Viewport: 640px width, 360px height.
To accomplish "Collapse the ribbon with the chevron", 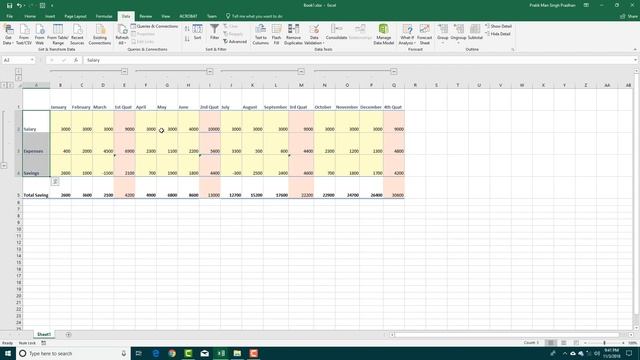I will (635, 50).
